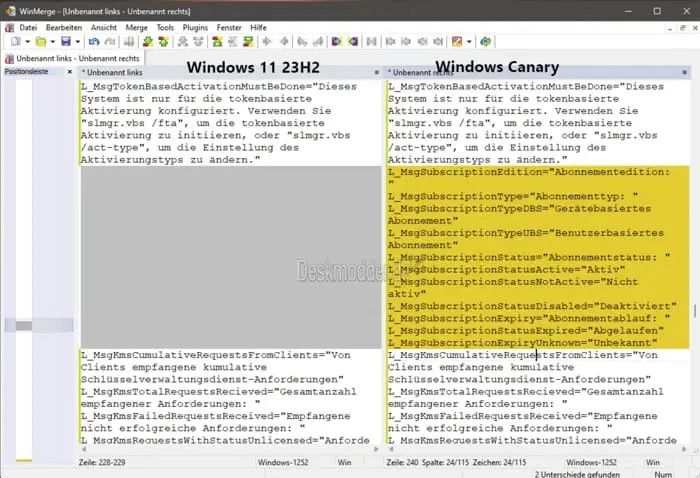Viewport: 700px width, 478px height.
Task: Go to Next Difference icon
Action: point(148,42)
